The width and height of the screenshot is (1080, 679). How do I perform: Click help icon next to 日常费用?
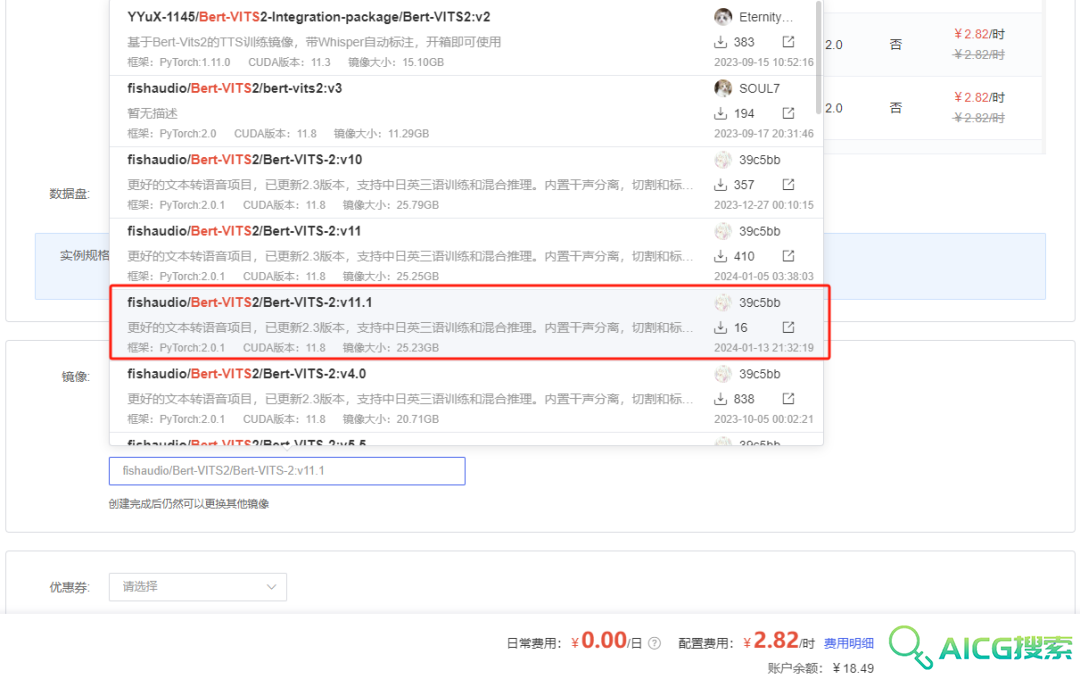click(654, 643)
